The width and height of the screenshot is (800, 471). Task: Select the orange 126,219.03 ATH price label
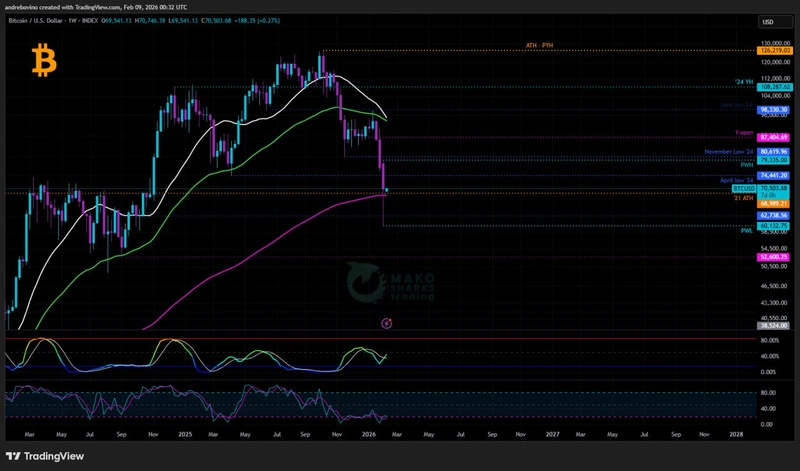pyautogui.click(x=774, y=50)
